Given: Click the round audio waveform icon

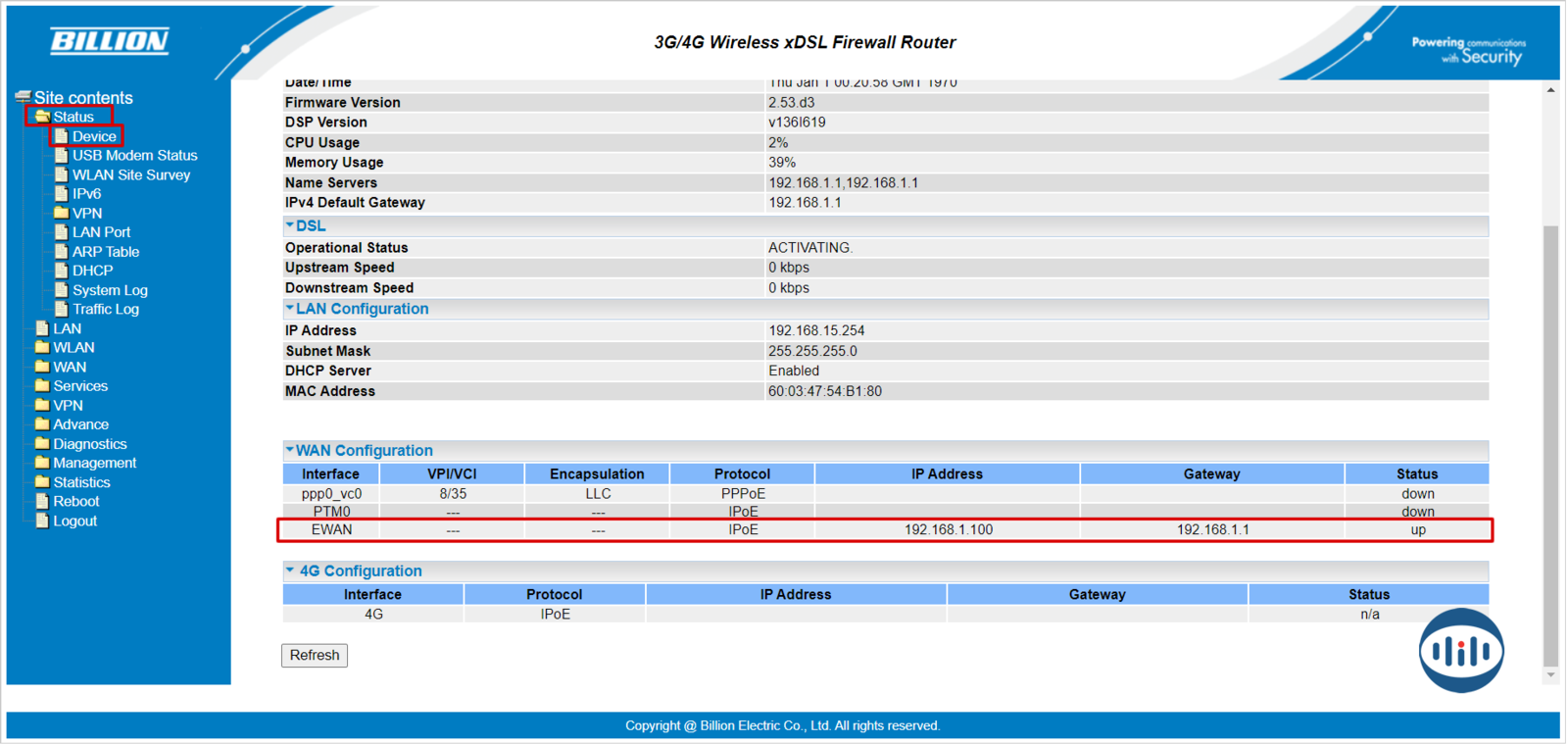Looking at the screenshot, I should pos(1460,650).
